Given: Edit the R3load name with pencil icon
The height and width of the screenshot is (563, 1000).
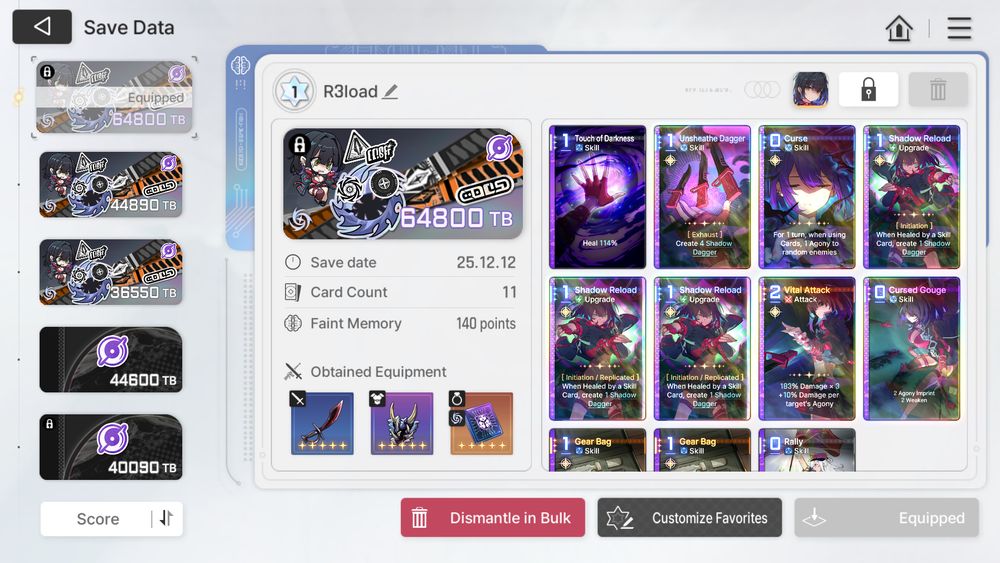Looking at the screenshot, I should point(390,92).
